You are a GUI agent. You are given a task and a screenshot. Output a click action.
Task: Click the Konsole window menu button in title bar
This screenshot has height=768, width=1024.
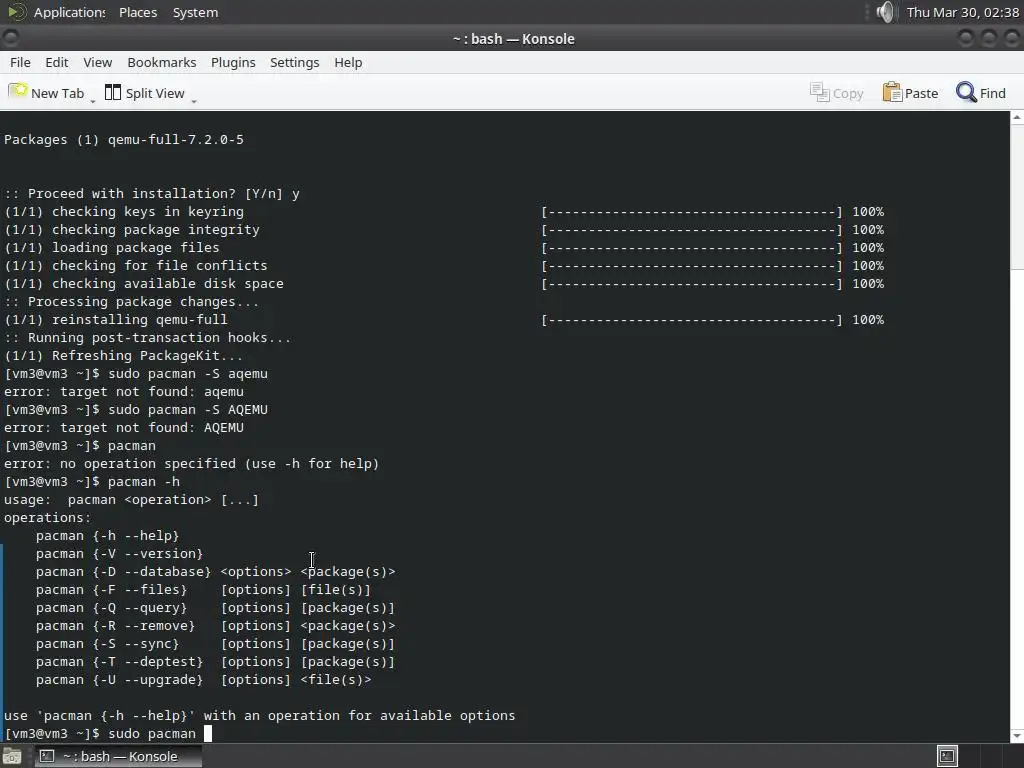[10, 39]
